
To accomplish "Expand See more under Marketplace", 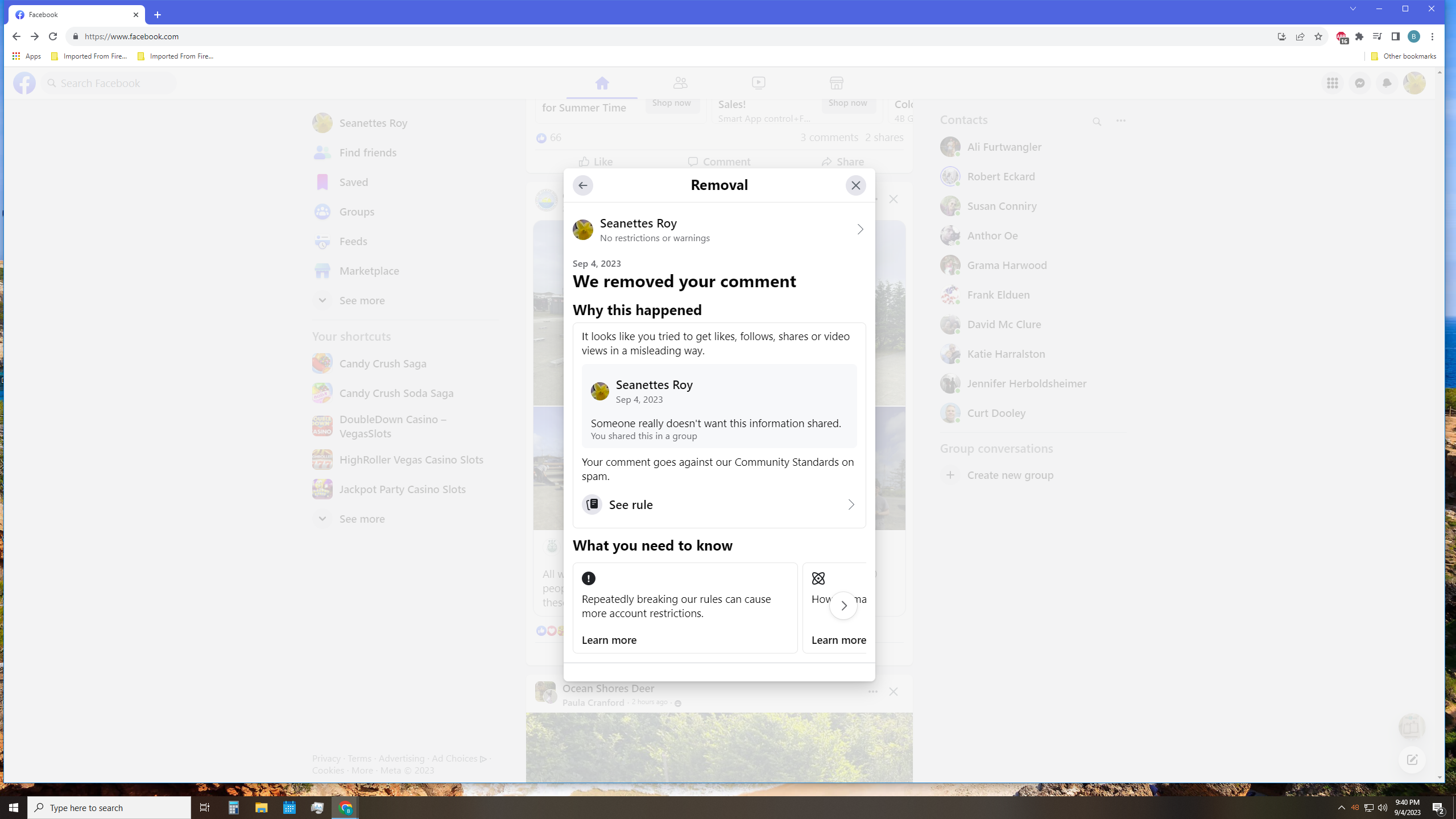I will tap(405, 300).
